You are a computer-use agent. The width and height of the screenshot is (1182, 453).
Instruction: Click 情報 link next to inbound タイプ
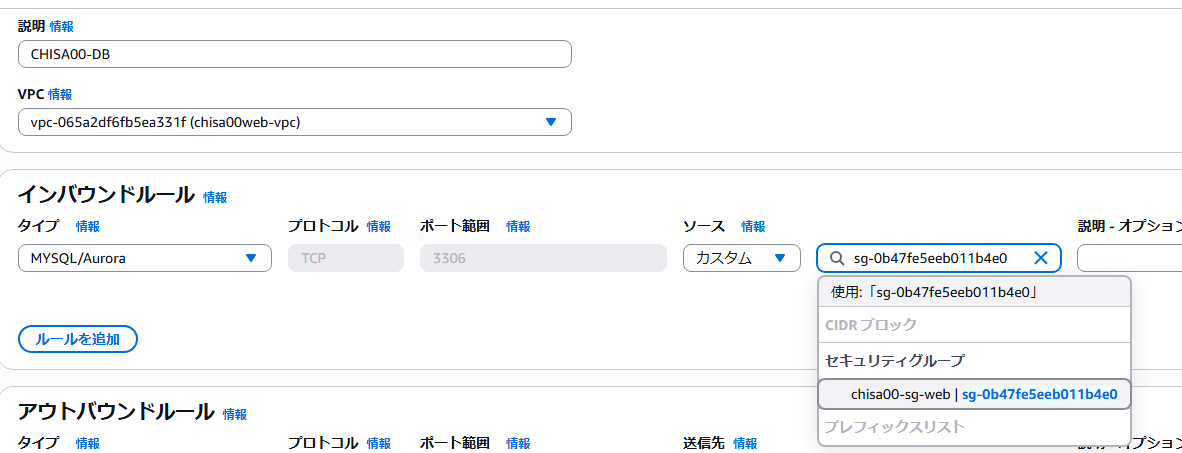tap(88, 226)
